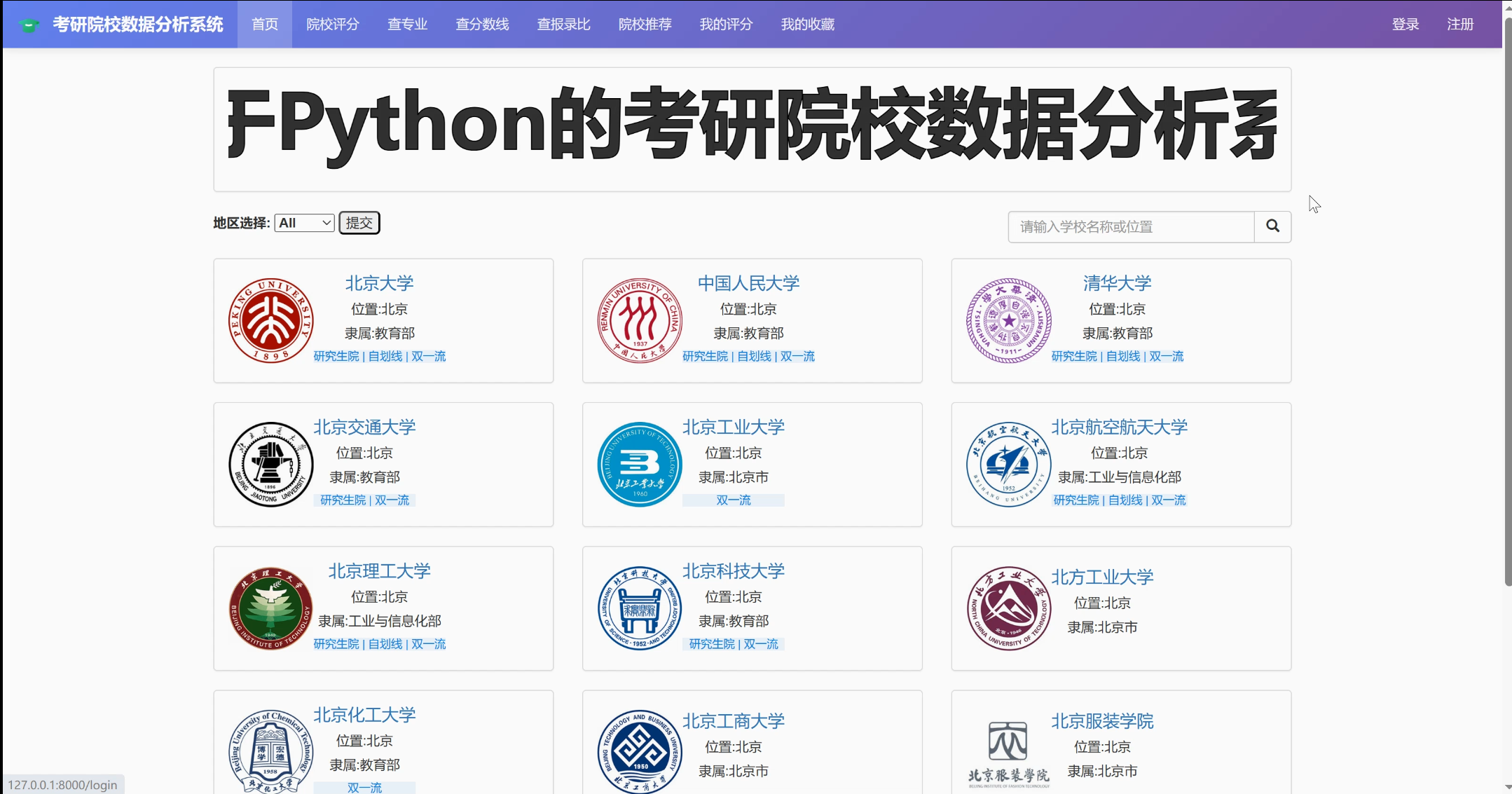Open the Beijing Institute of Technology logo

(x=270, y=608)
